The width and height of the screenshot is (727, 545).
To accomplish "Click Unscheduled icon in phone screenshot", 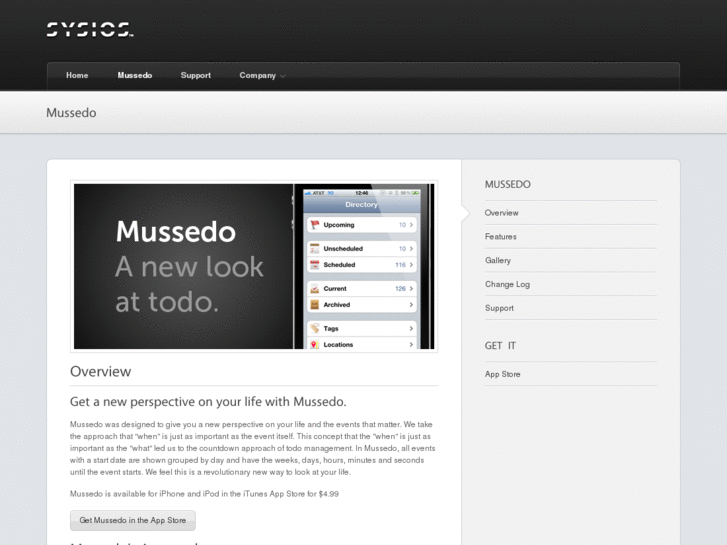I will point(315,249).
